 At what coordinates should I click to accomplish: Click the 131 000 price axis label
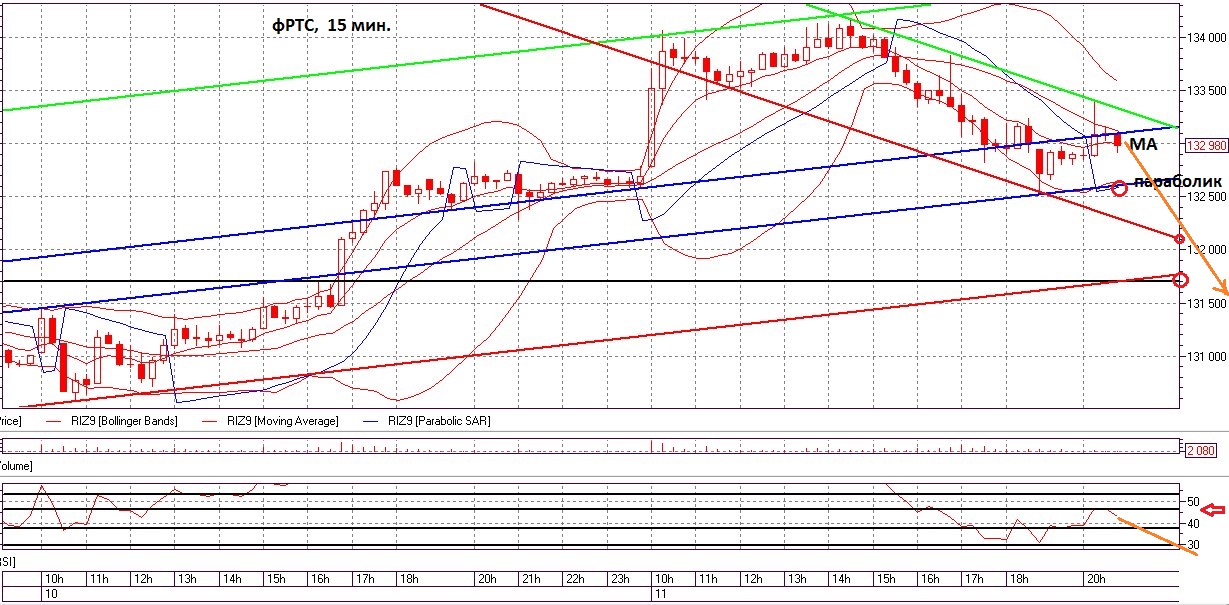1207,356
